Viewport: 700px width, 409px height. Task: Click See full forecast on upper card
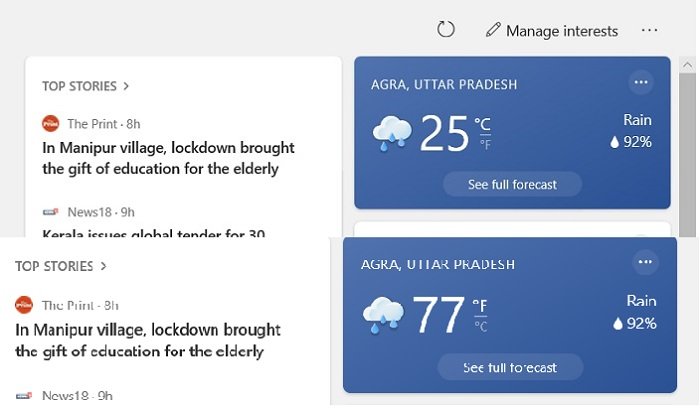512,185
